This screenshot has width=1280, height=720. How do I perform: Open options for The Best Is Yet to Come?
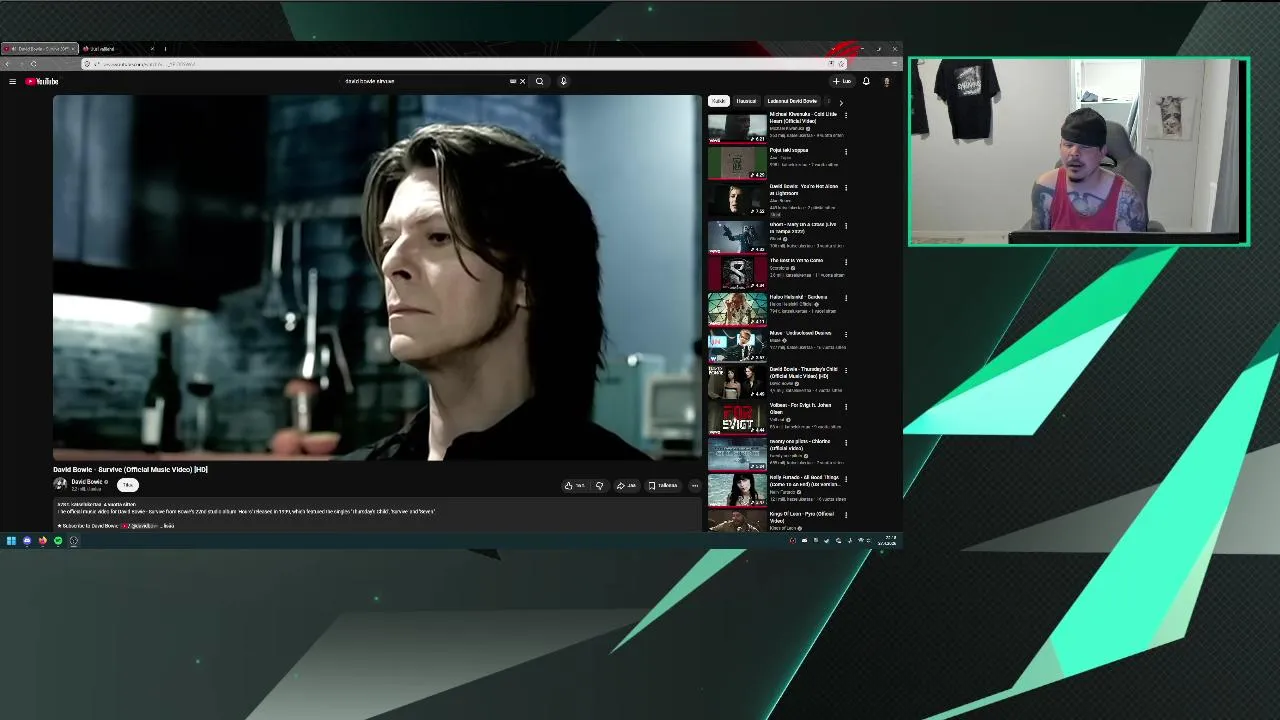tap(846, 261)
